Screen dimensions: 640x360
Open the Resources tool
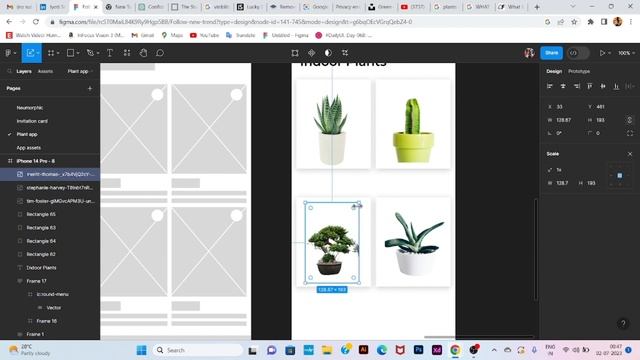pos(127,53)
